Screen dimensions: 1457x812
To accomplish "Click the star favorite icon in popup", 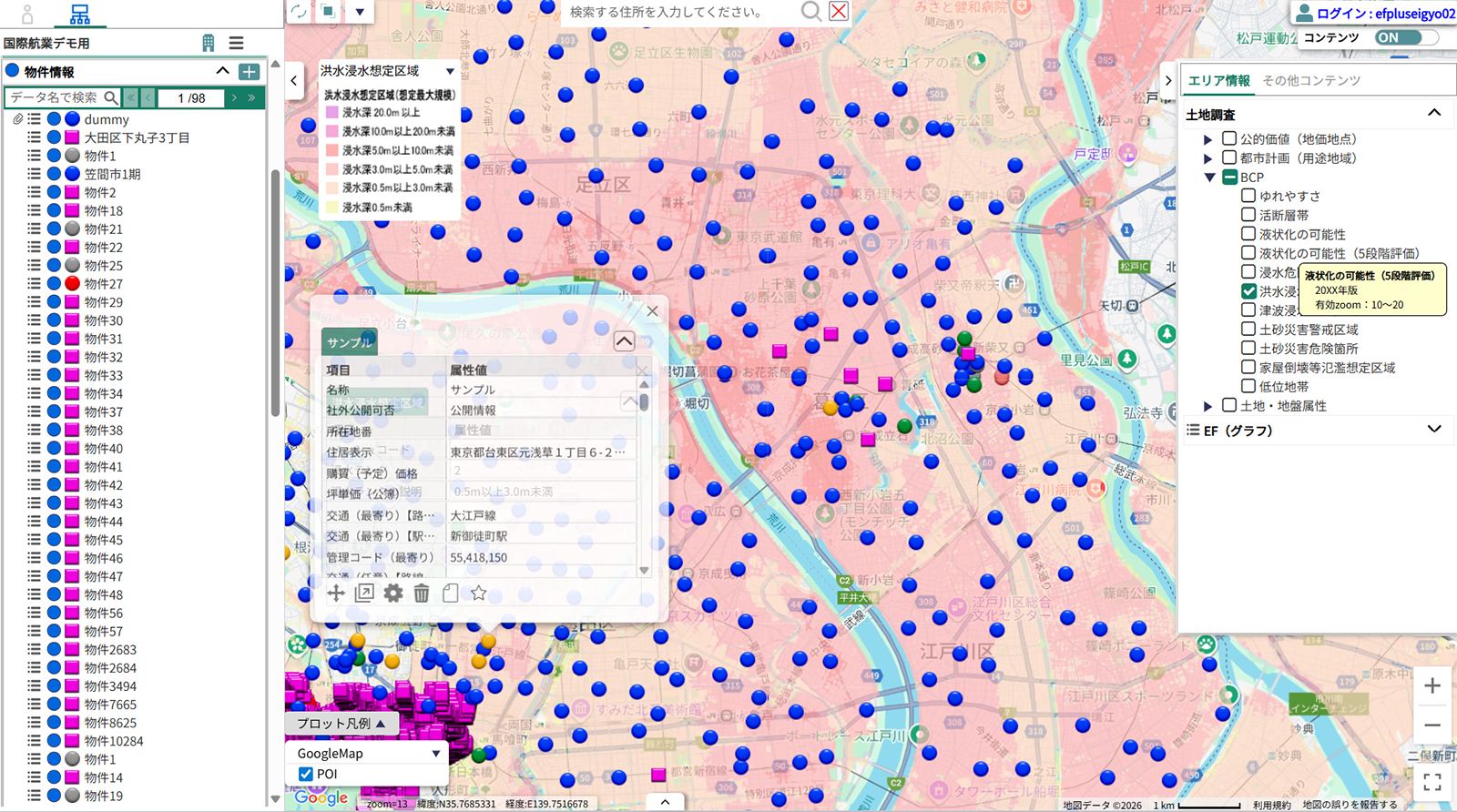I will (x=479, y=594).
